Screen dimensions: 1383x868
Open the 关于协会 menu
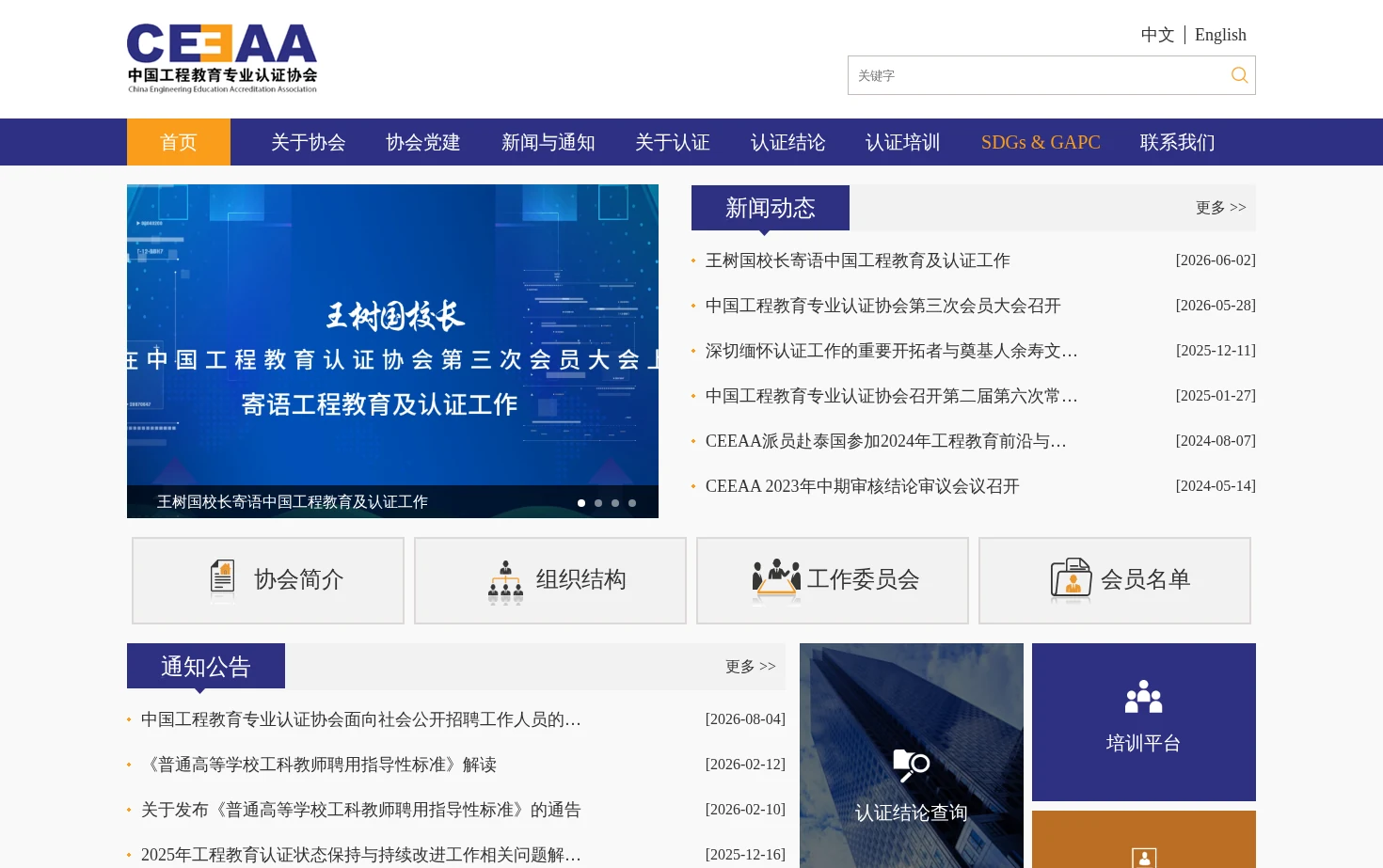point(309,142)
